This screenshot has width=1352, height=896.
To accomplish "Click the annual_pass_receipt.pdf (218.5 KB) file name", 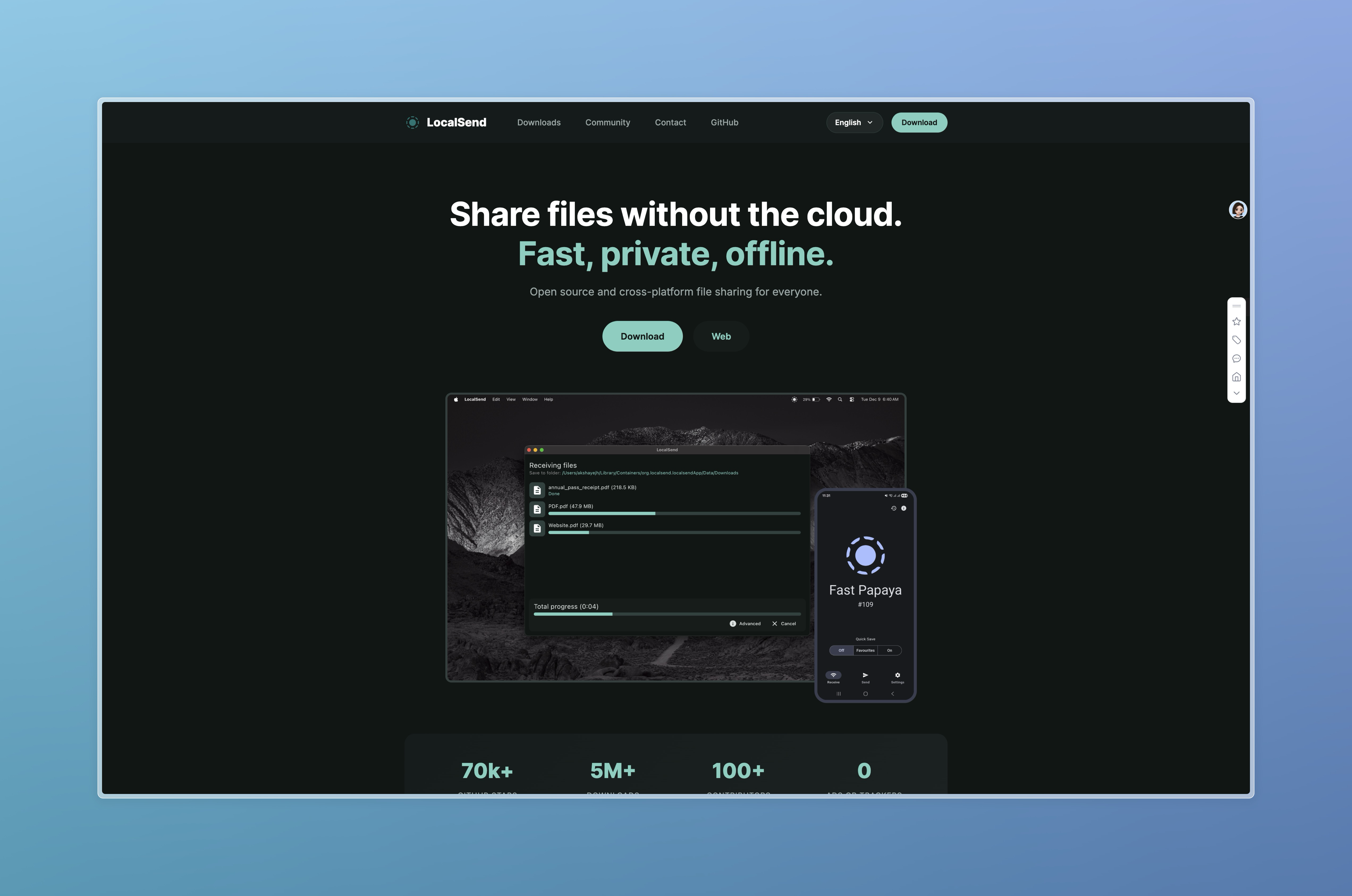I will click(x=592, y=487).
